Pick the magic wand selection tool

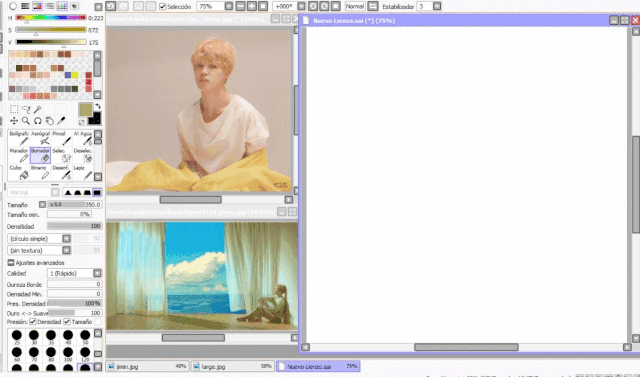(38, 109)
